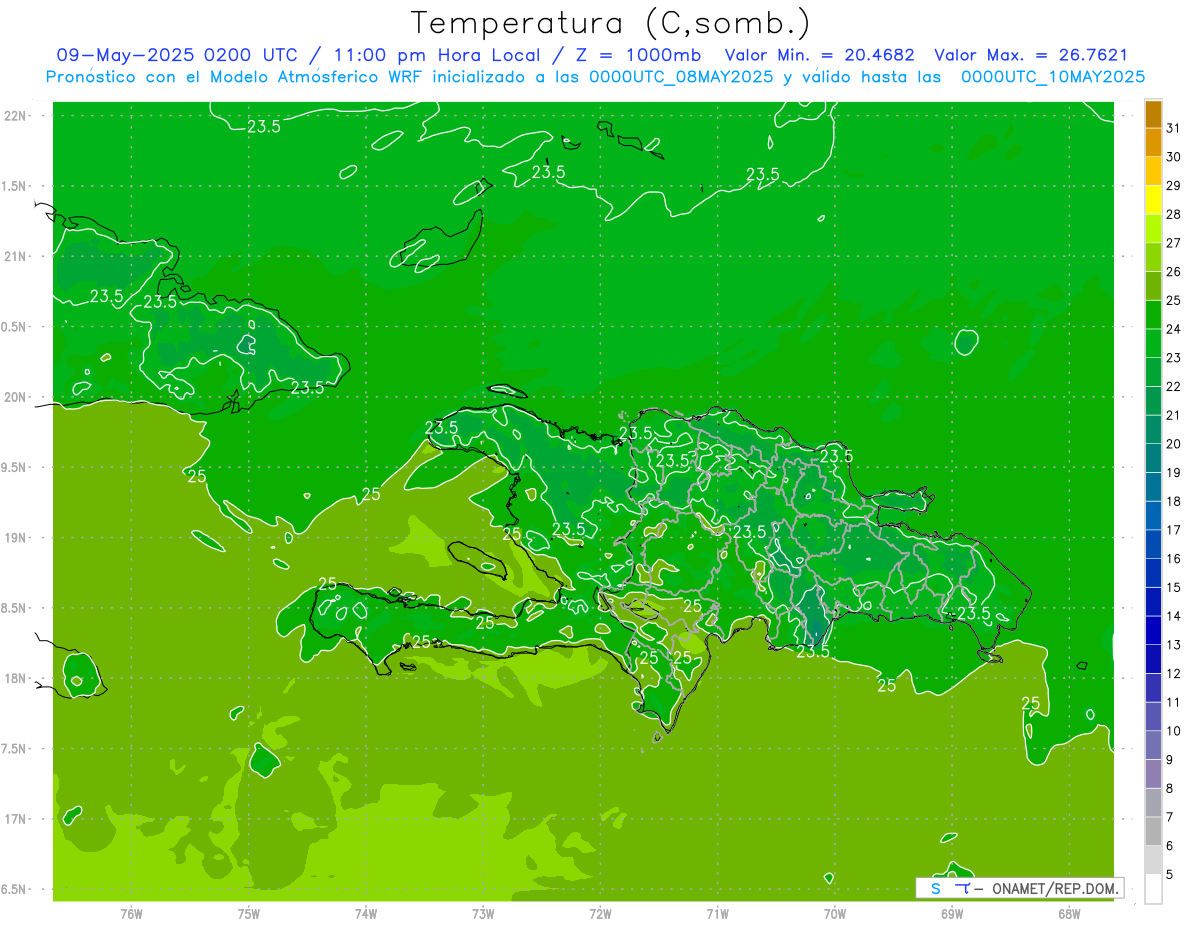Click the legend label "10"
The width and height of the screenshot is (1200, 927).
pos(1174,731)
